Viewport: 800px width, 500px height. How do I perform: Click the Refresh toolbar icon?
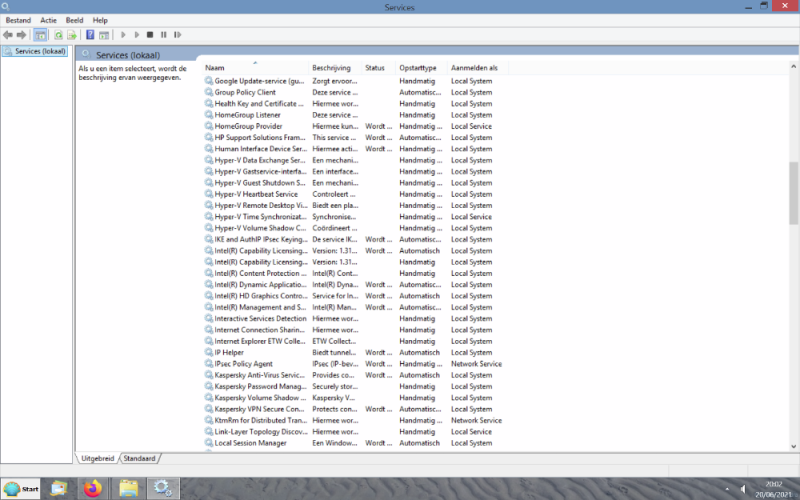[58, 35]
